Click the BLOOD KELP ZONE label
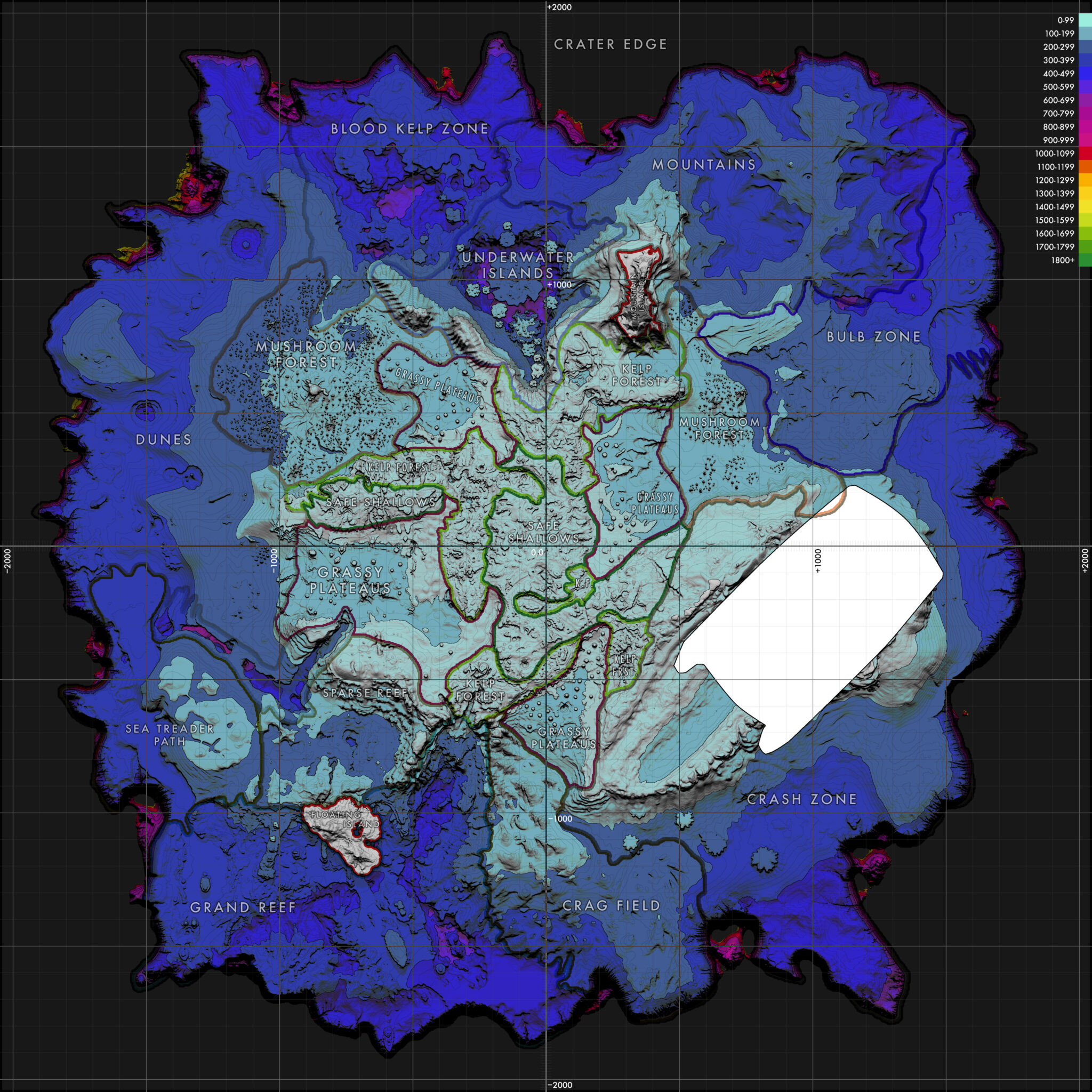Image resolution: width=1092 pixels, height=1092 pixels. pyautogui.click(x=410, y=129)
